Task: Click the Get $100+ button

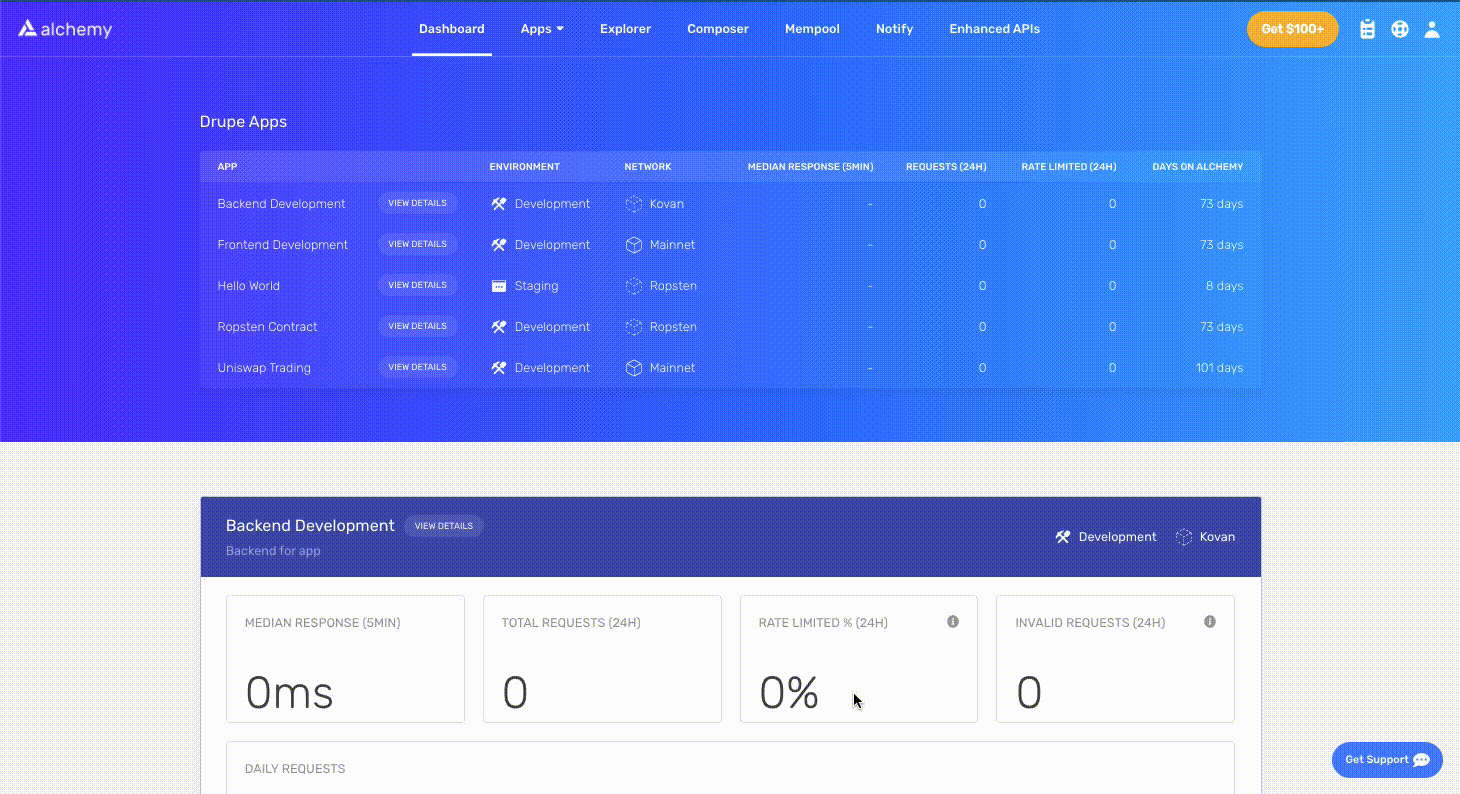Action: pyautogui.click(x=1292, y=29)
